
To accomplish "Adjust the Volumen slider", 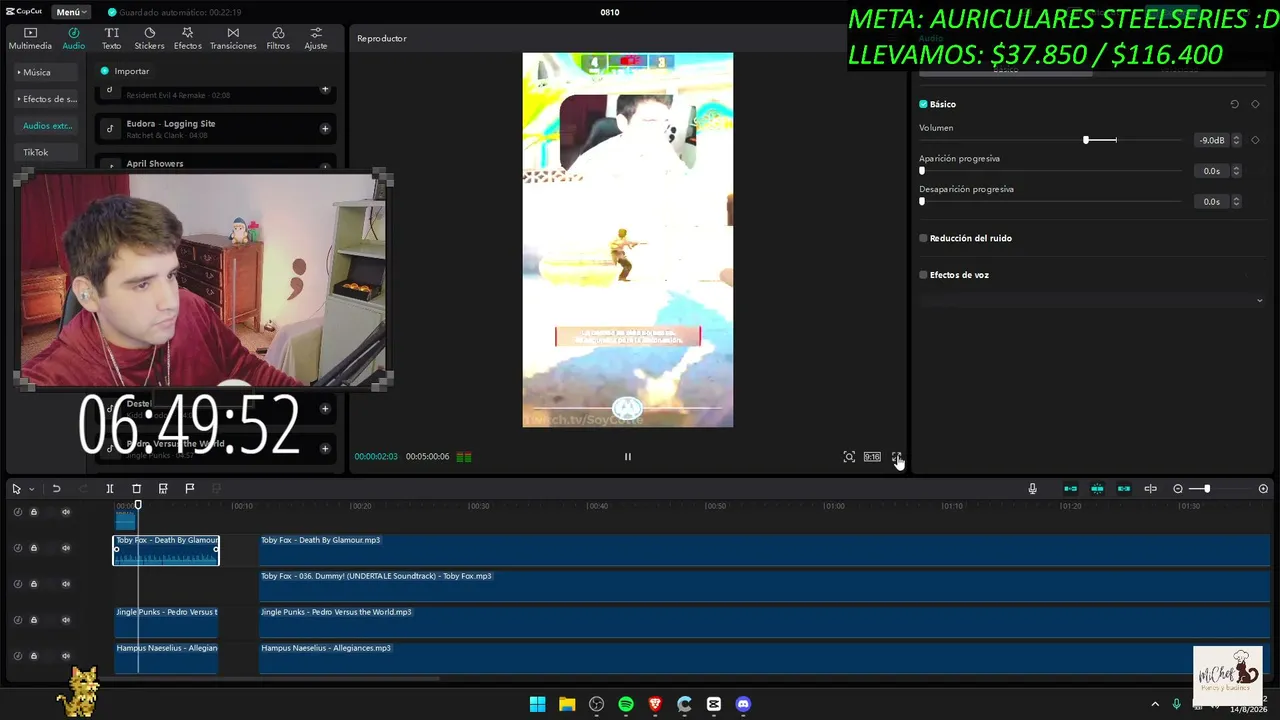I will click(1086, 140).
